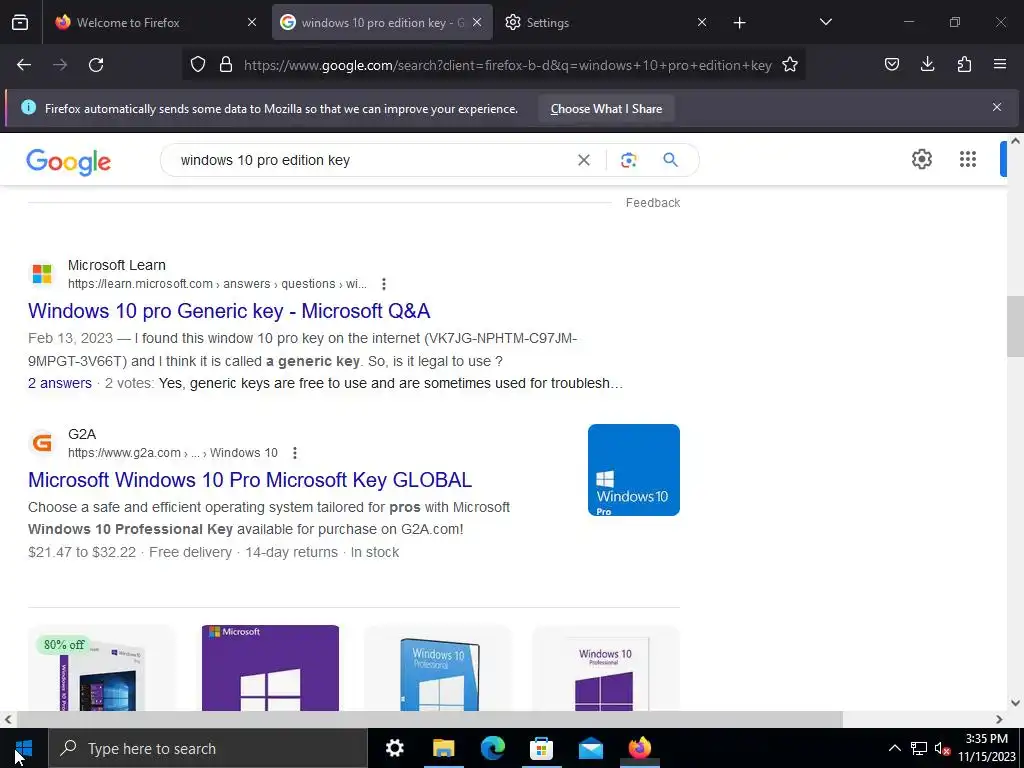Switch to Welcome to Firefox tab
Viewport: 1024px width, 768px height.
pos(155,23)
